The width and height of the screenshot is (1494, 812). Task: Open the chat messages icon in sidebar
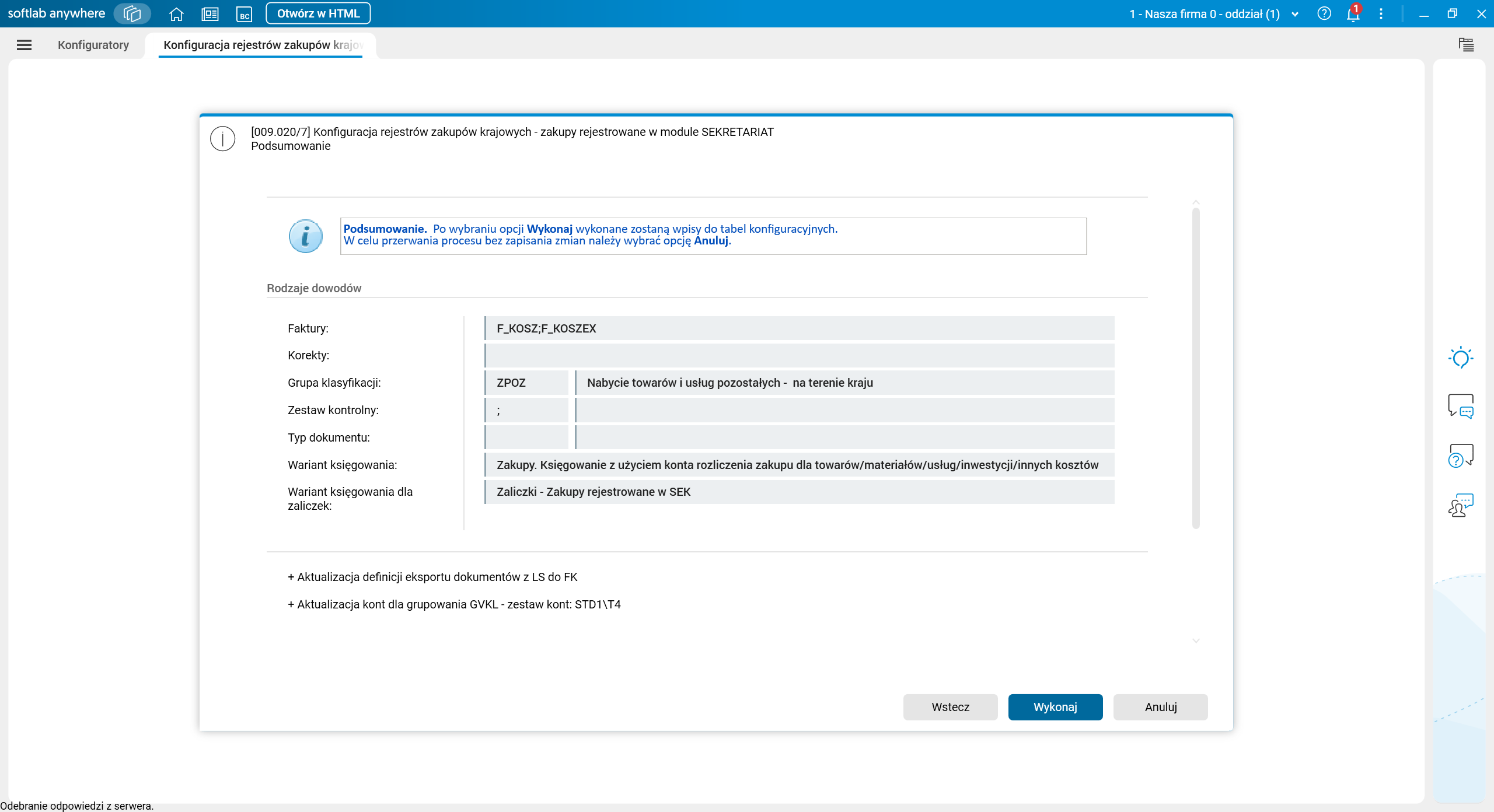[x=1461, y=406]
